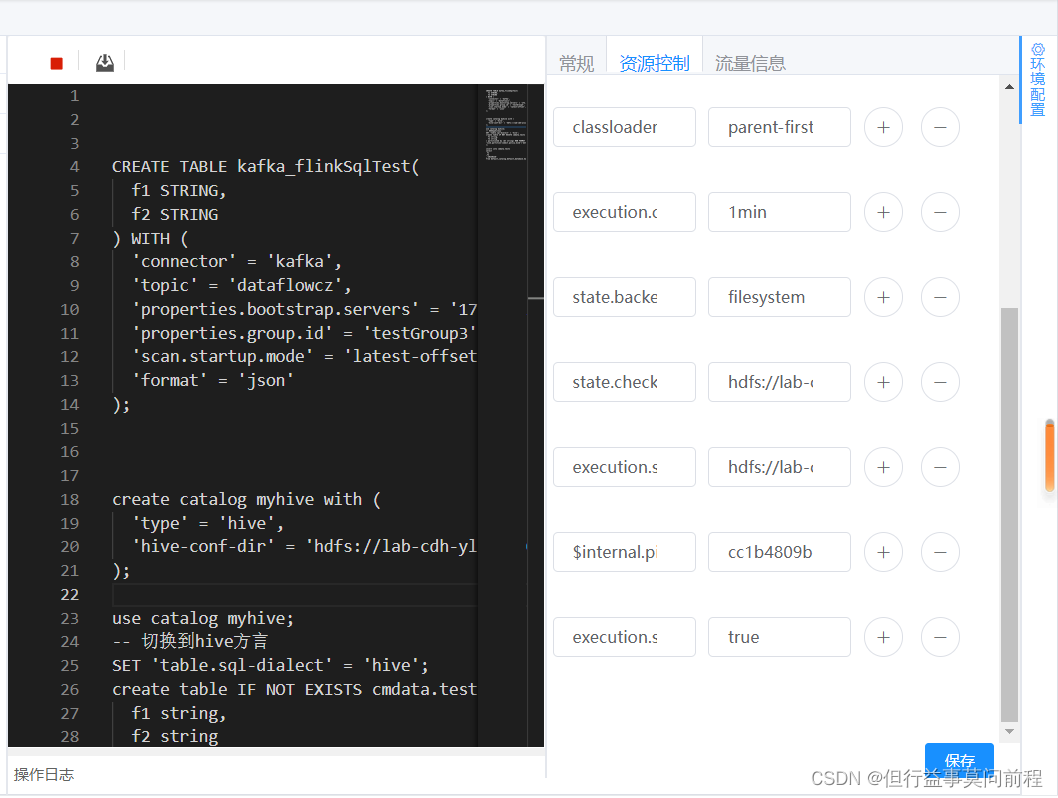This screenshot has height=798, width=1058.
Task: Add a row after $internal.pi entry
Action: (x=883, y=552)
